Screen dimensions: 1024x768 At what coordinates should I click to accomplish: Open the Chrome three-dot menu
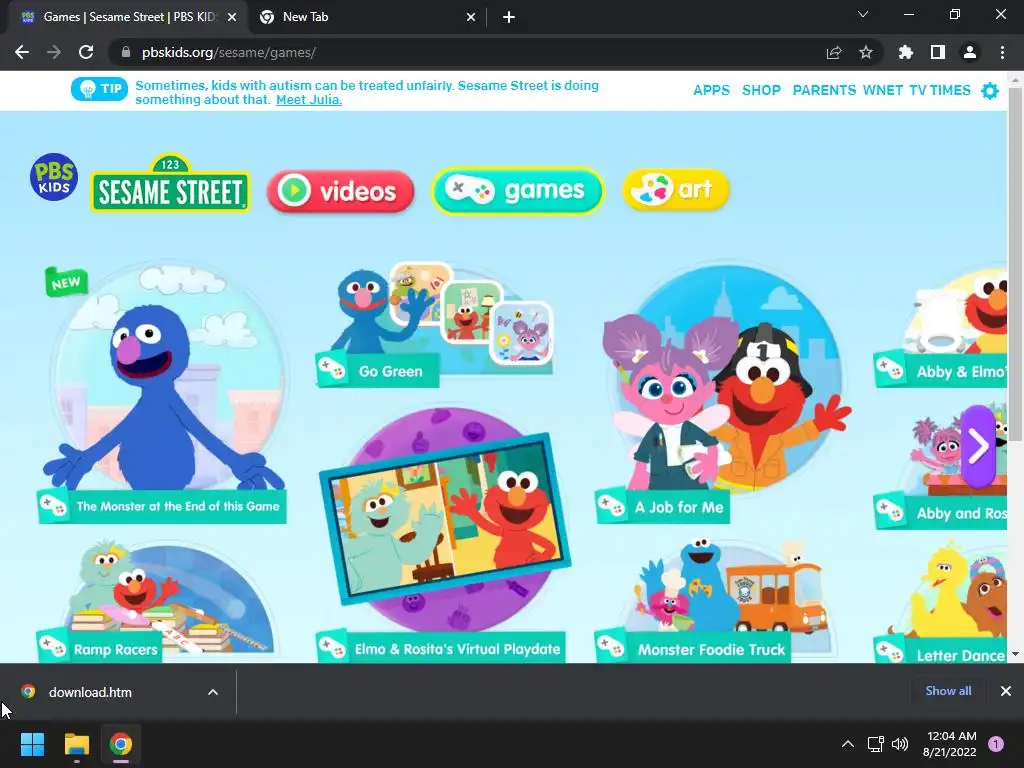1002,52
